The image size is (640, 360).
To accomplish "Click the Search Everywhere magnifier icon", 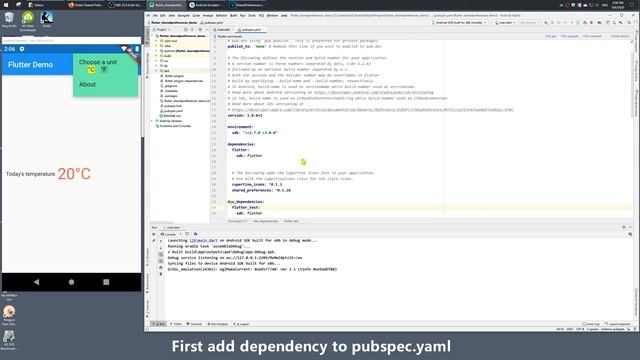I will click(629, 23).
